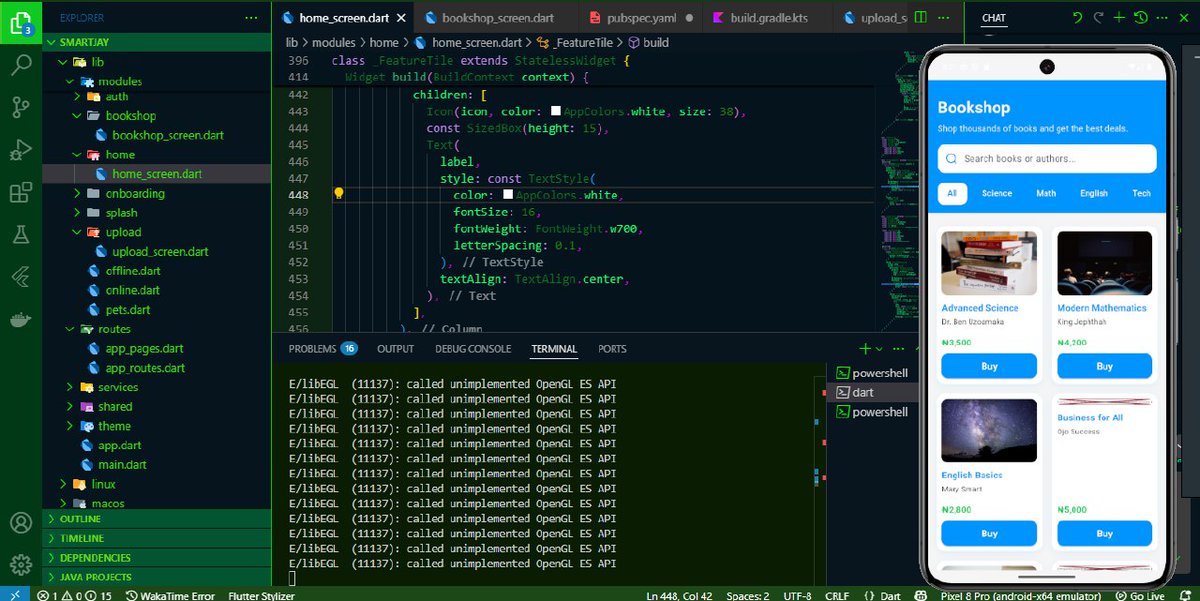Open the OUTPUT panel tab
This screenshot has height=601, width=1200.
[395, 349]
